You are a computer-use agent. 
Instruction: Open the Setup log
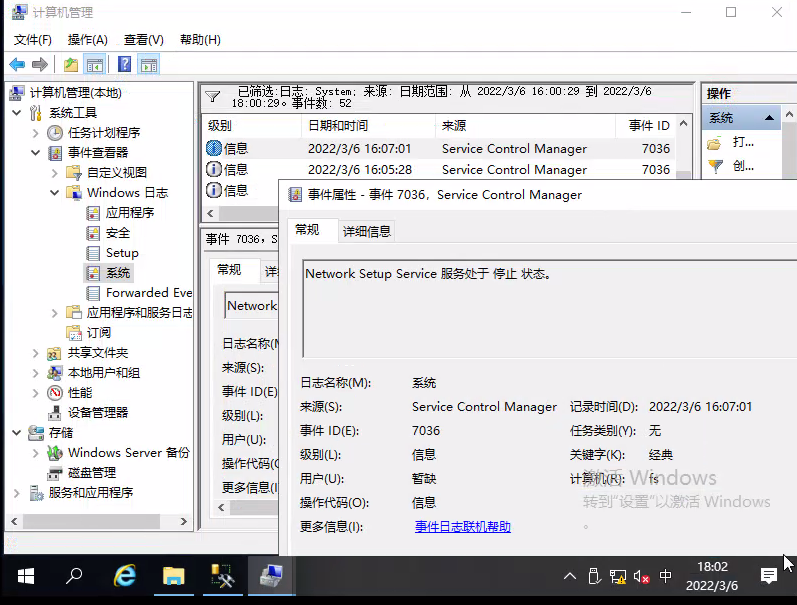click(122, 253)
